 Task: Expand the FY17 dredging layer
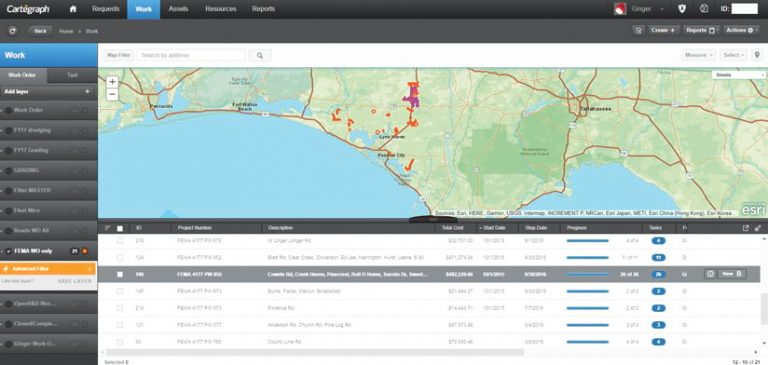tap(2, 131)
